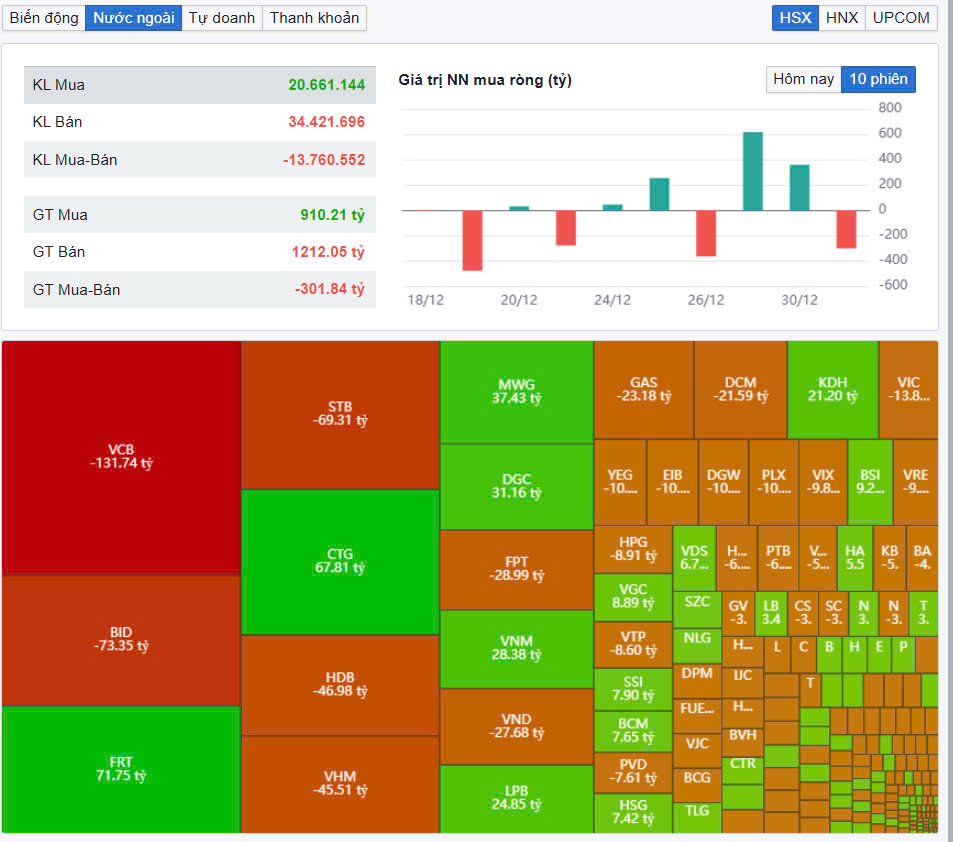The image size is (953, 842).
Task: Select the BCM 7.65 tỷ block
Action: click(x=633, y=731)
